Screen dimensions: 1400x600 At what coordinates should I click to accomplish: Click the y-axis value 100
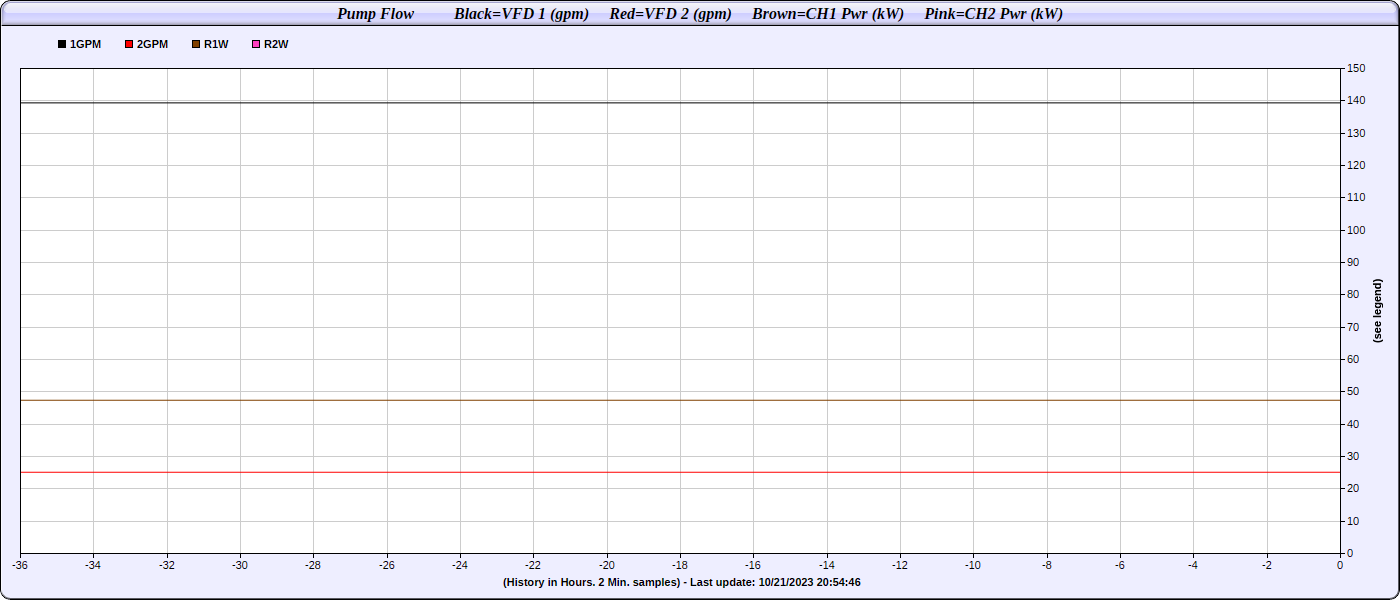[1356, 230]
